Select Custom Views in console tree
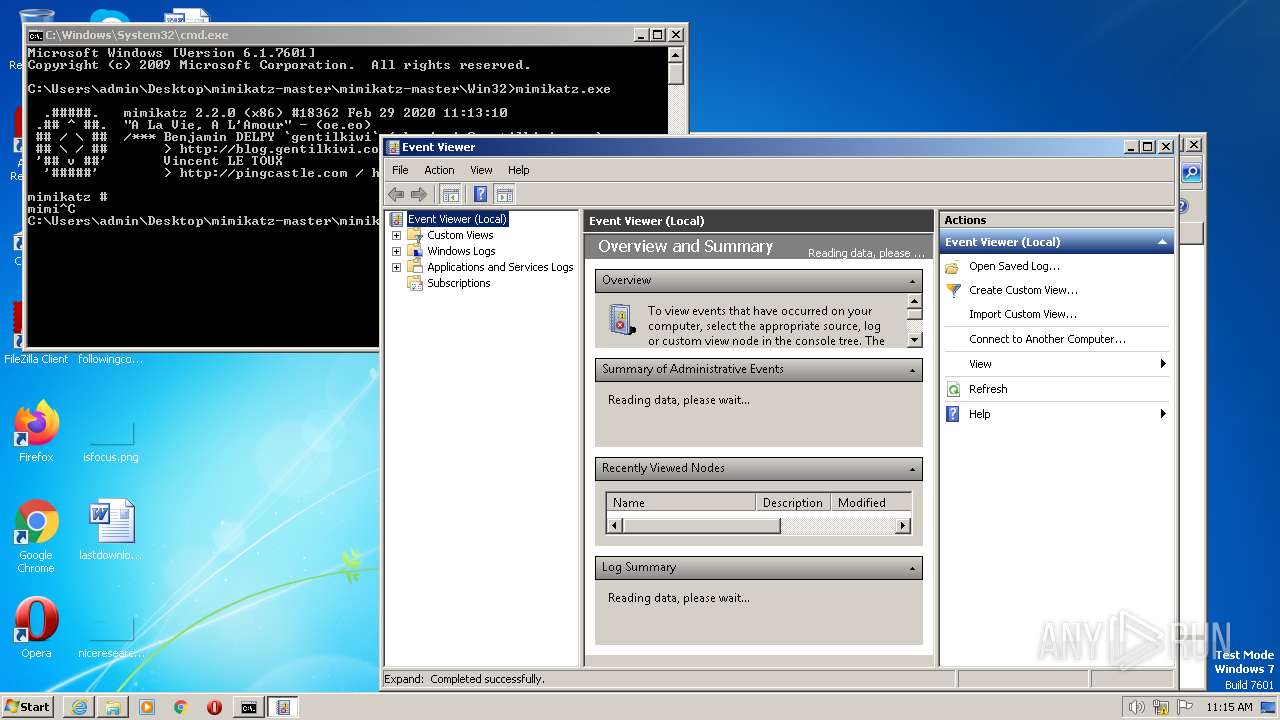Viewport: 1280px width, 720px height. point(460,235)
